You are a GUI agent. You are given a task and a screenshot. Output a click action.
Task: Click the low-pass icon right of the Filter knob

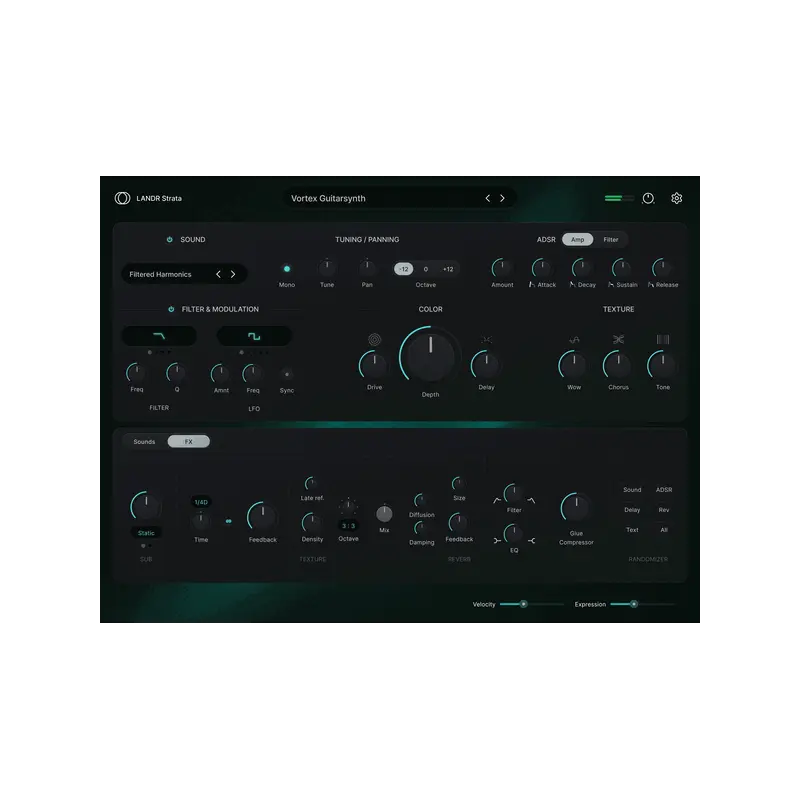coord(532,501)
